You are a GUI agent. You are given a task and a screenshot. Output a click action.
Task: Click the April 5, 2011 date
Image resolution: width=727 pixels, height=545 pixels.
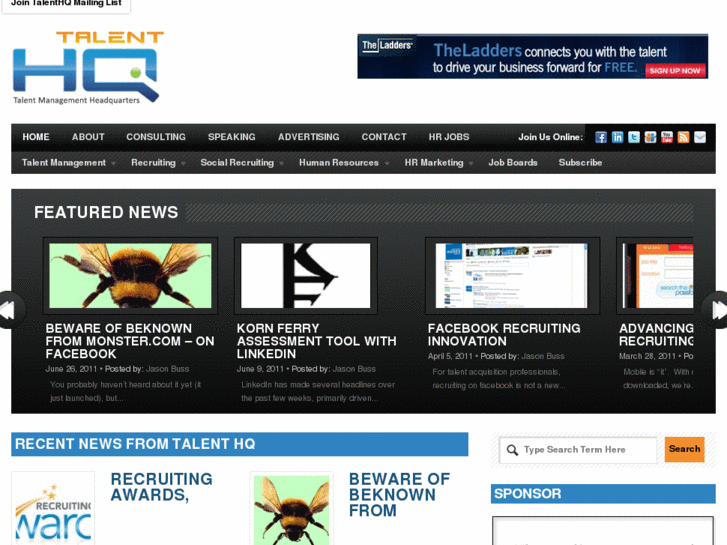[x=450, y=356]
